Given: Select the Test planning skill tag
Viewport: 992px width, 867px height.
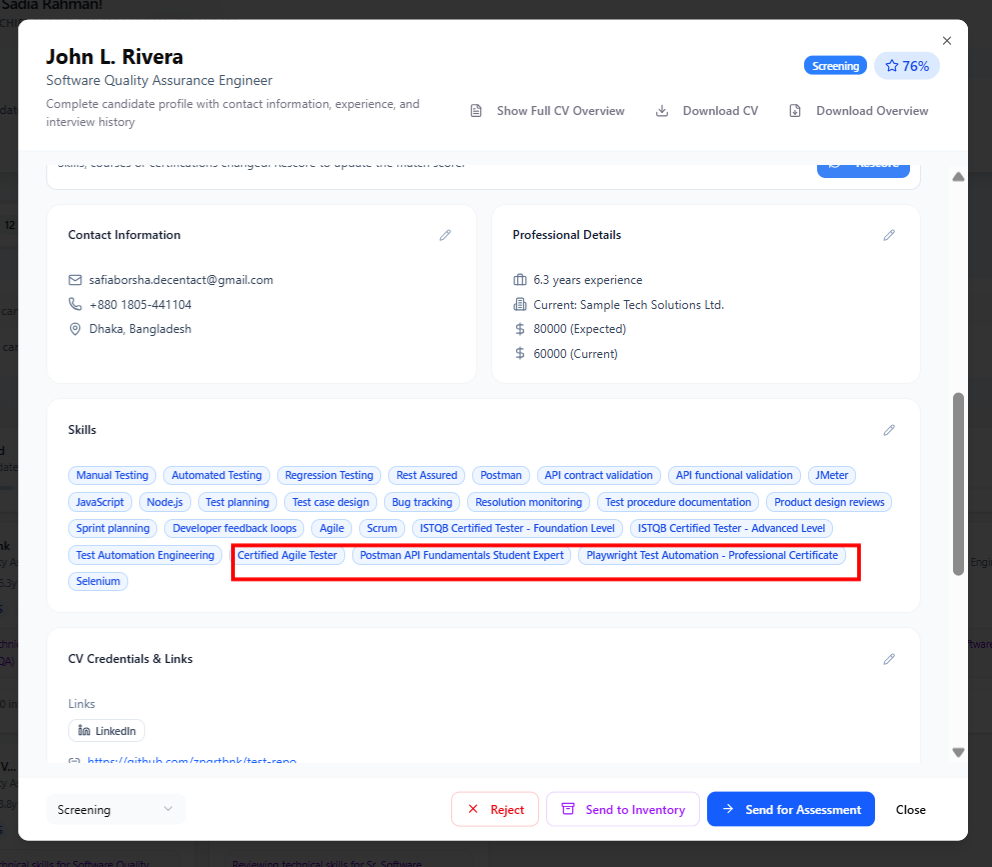Looking at the screenshot, I should pyautogui.click(x=237, y=502).
